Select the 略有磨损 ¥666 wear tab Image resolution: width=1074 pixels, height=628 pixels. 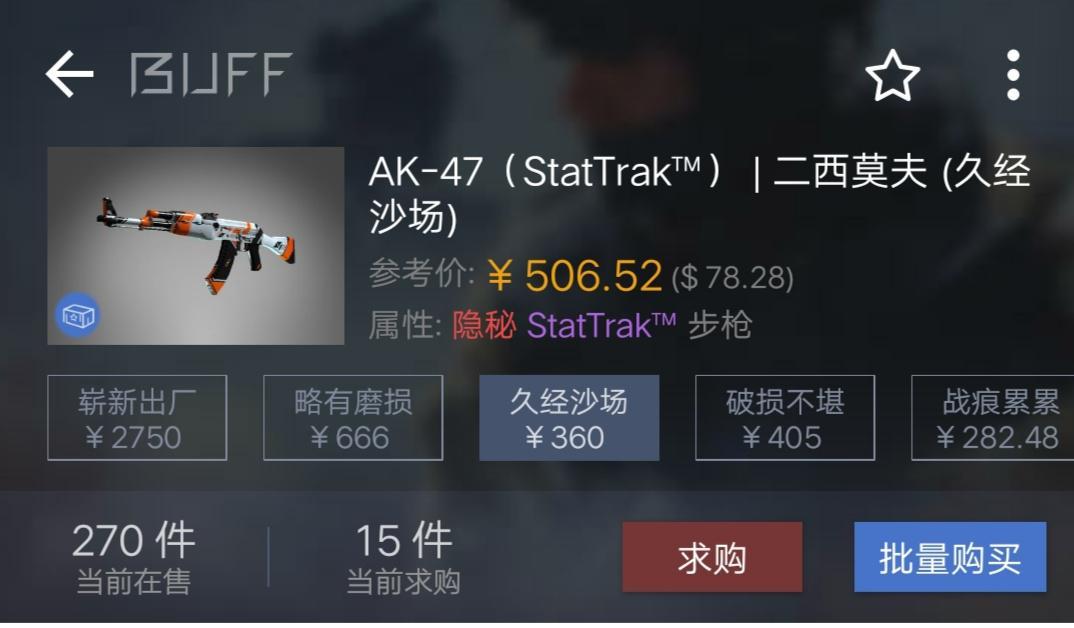click(x=353, y=418)
